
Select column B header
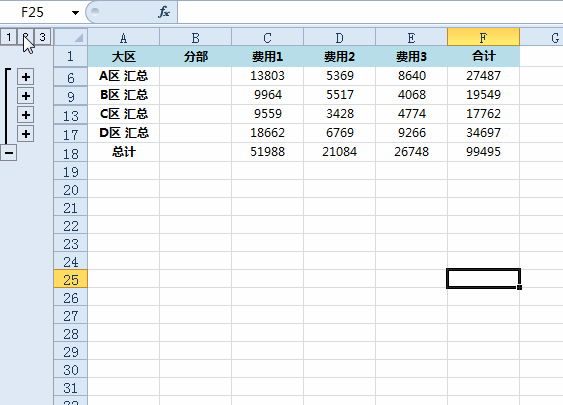click(196, 37)
